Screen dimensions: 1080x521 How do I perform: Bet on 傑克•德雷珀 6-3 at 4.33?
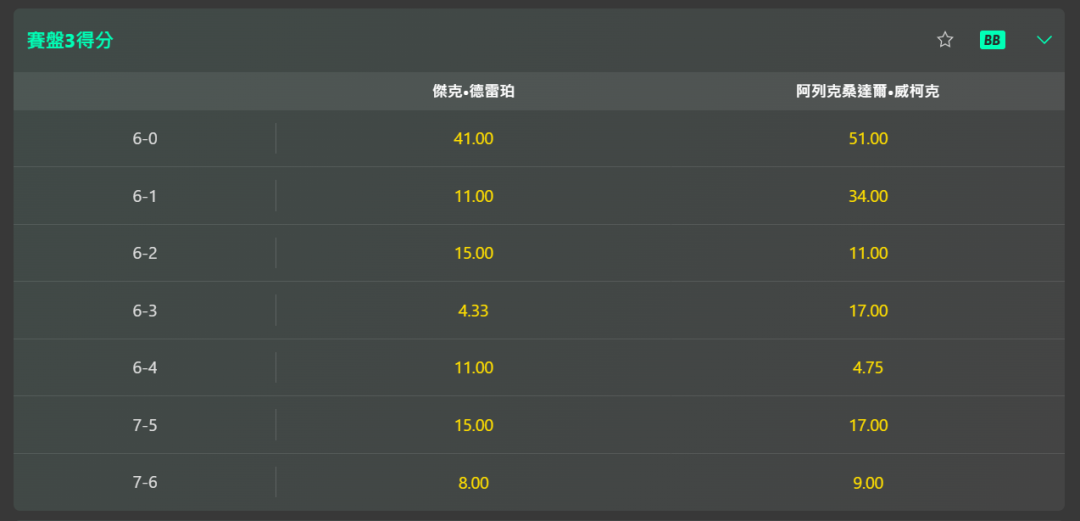coord(473,311)
